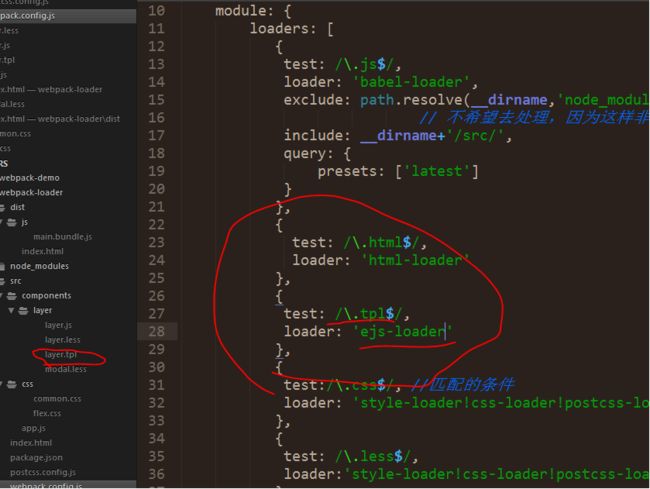Open the dist folder

(x=17, y=207)
